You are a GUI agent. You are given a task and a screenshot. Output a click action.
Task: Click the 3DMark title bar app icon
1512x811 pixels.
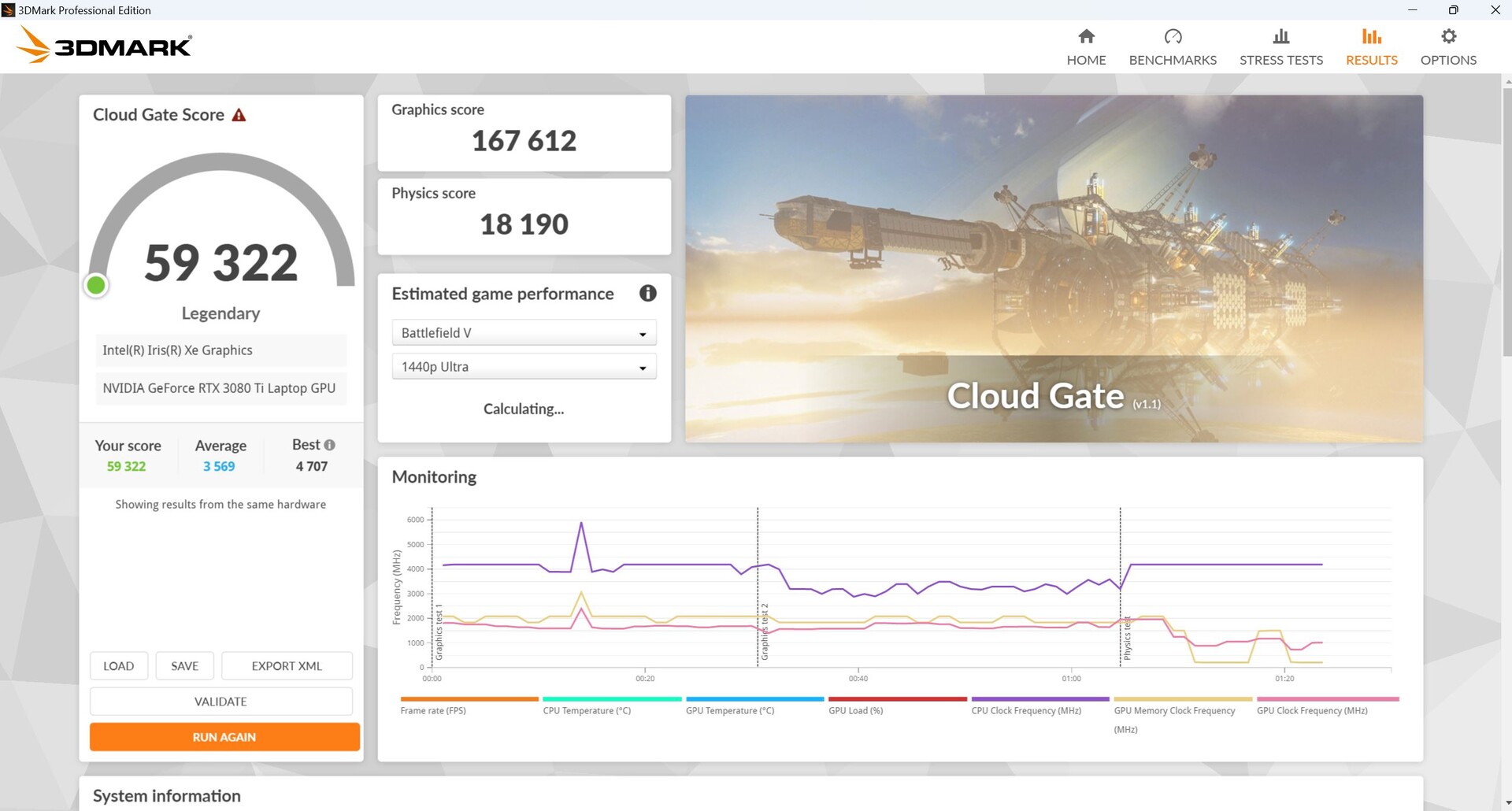coord(9,10)
